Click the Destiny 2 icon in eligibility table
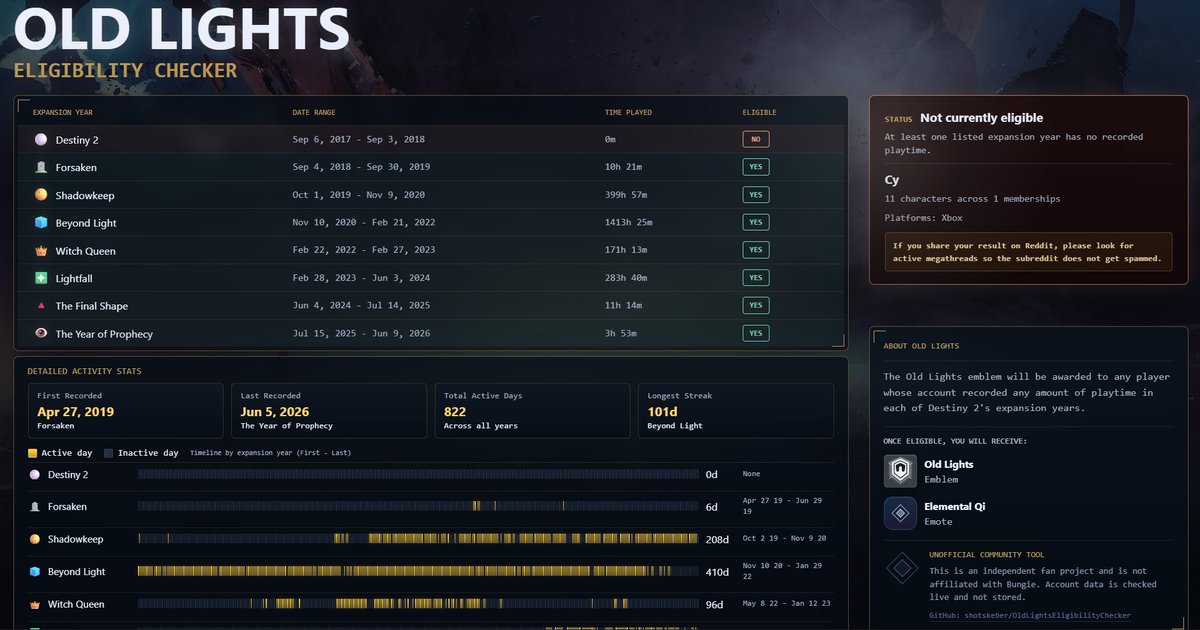 [41, 139]
